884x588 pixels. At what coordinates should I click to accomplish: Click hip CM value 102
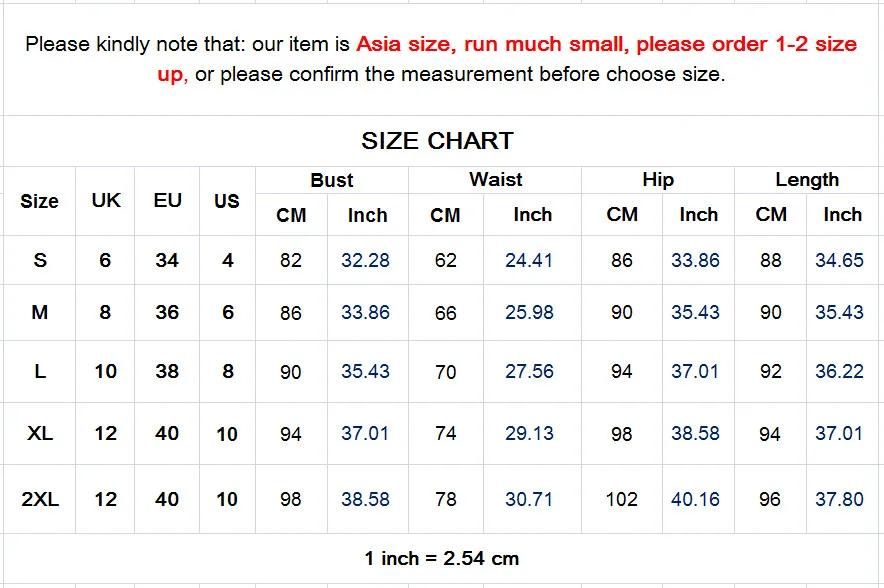pyautogui.click(x=621, y=499)
